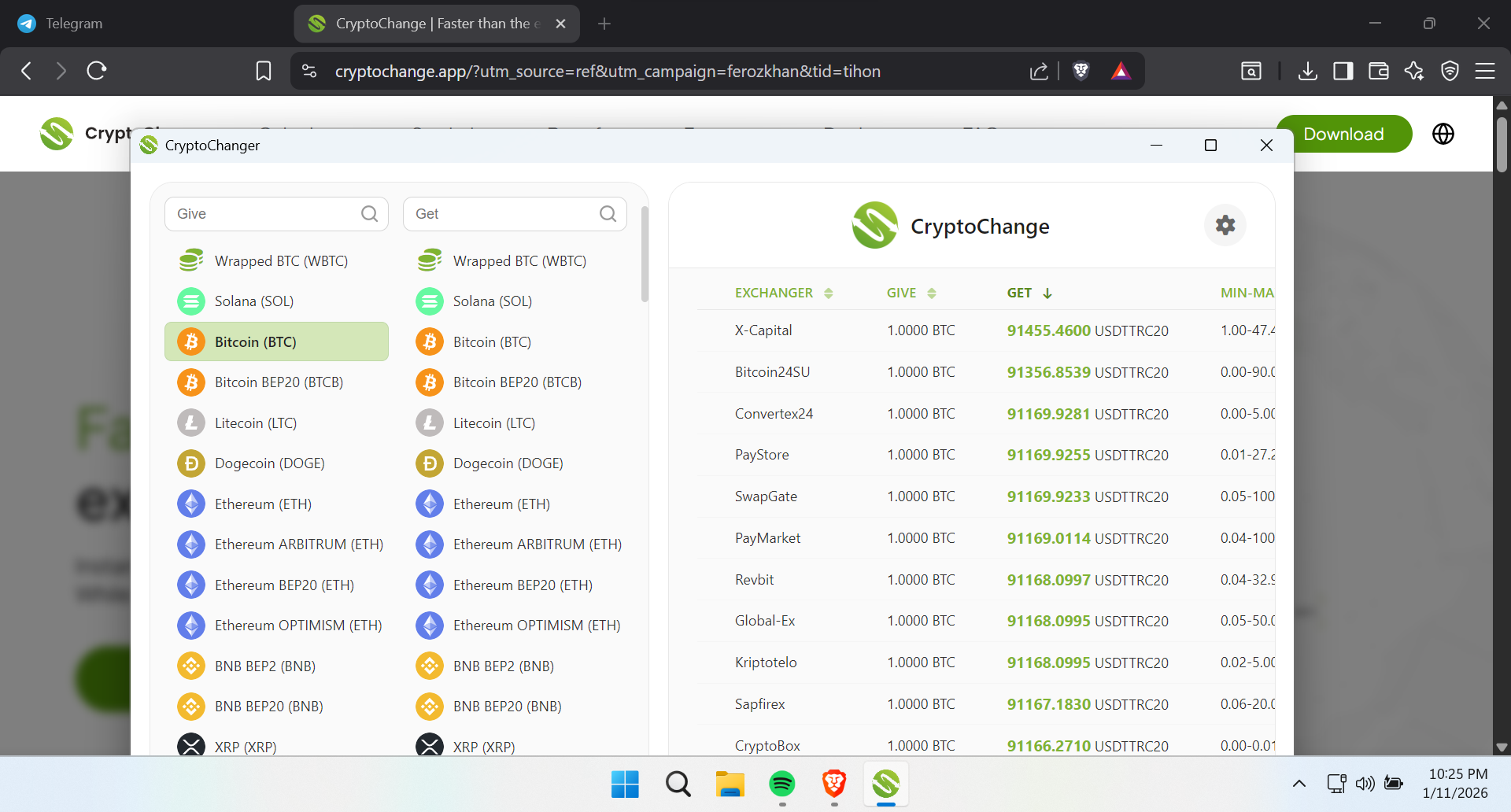
Task: Open Brave VPN shield icon
Action: coord(1450,71)
